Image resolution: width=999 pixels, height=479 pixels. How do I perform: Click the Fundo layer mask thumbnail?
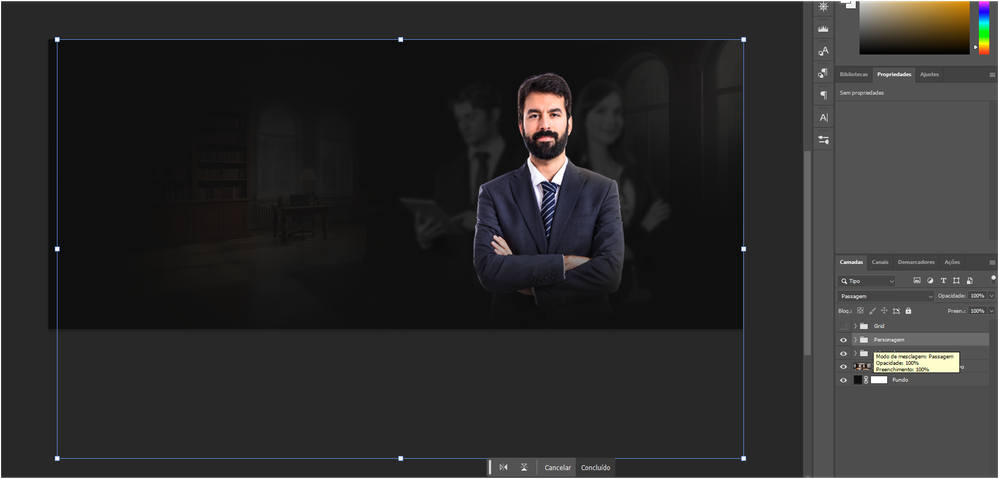tap(879, 380)
